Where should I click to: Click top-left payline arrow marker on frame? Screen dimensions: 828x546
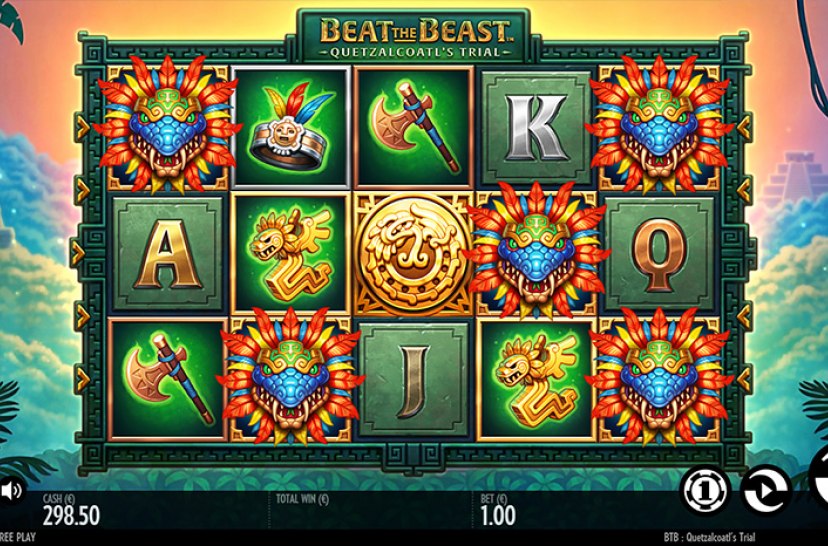82,127
